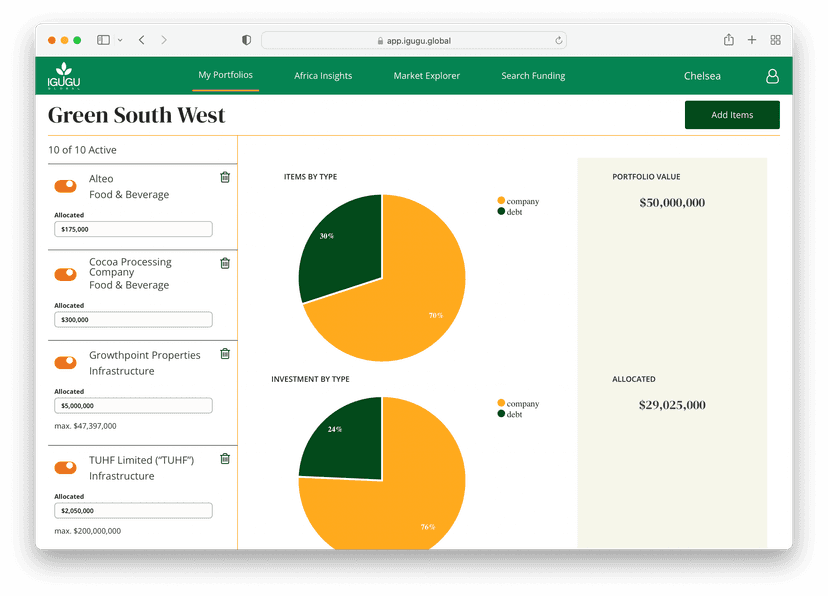This screenshot has width=828, height=596.
Task: Toggle the Safari sidebar icon
Action: 104,40
